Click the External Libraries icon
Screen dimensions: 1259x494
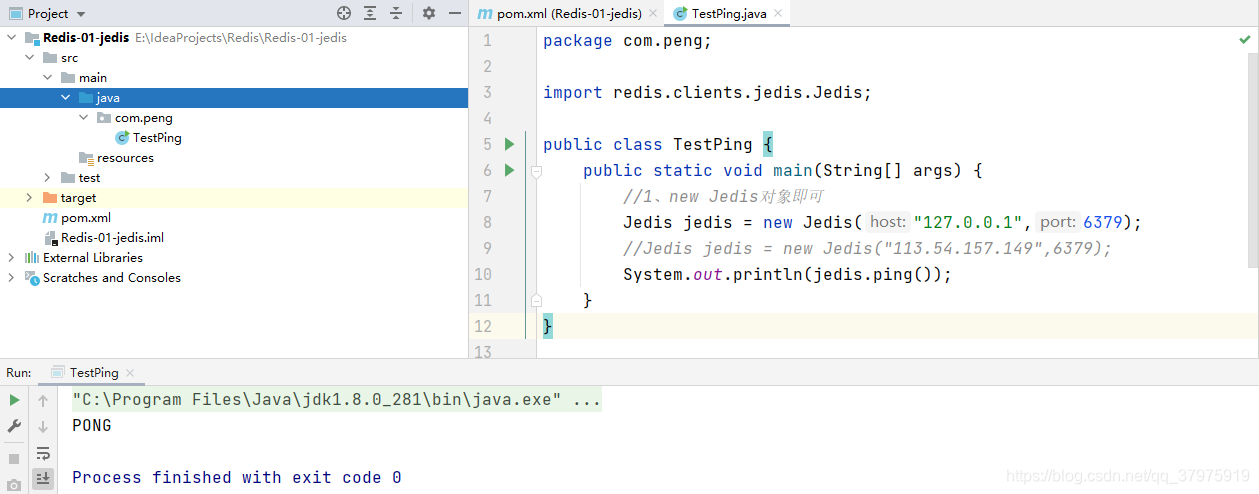pyautogui.click(x=32, y=258)
